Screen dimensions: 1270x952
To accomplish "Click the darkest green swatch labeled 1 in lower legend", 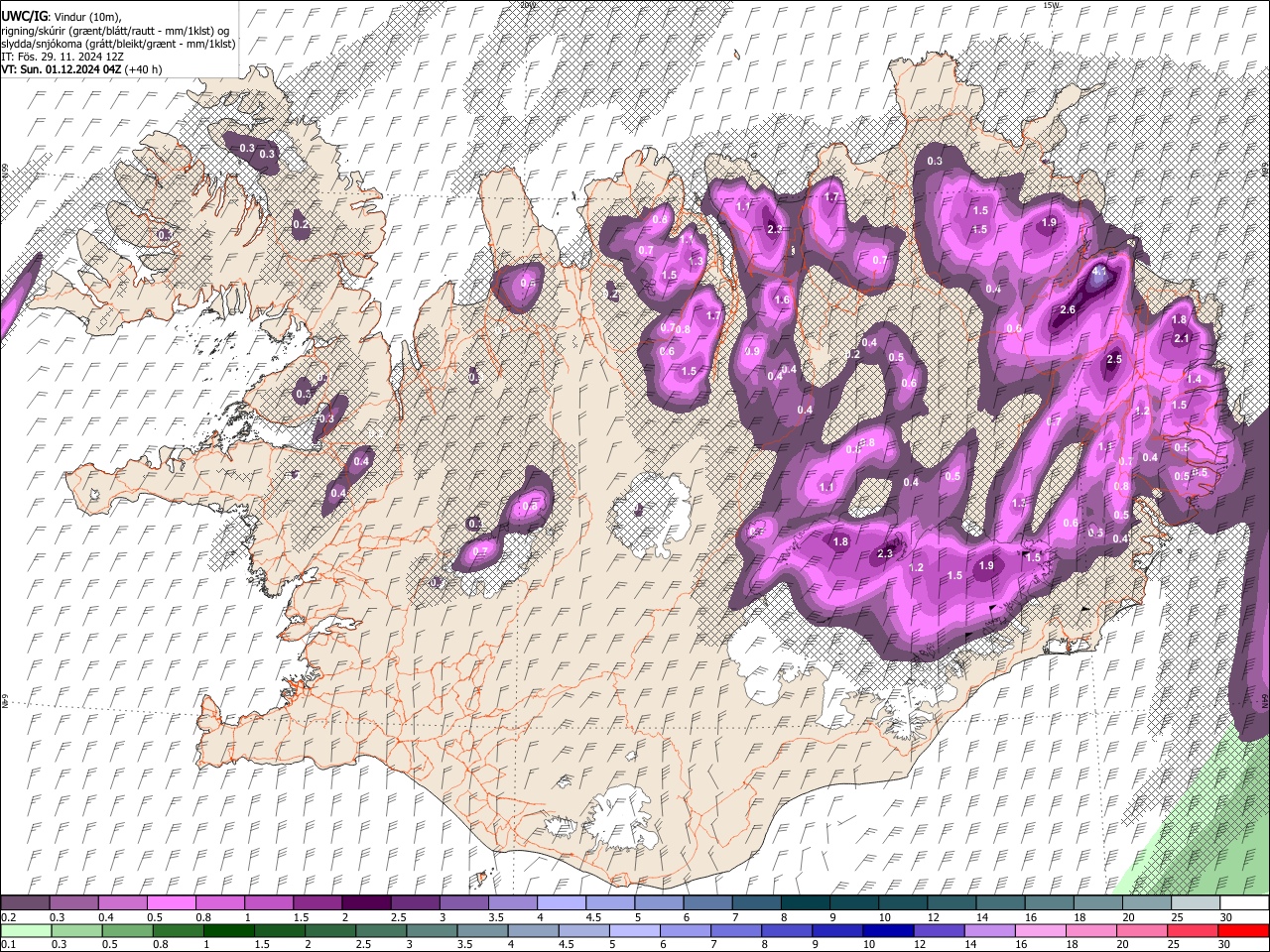I will 228,930.
